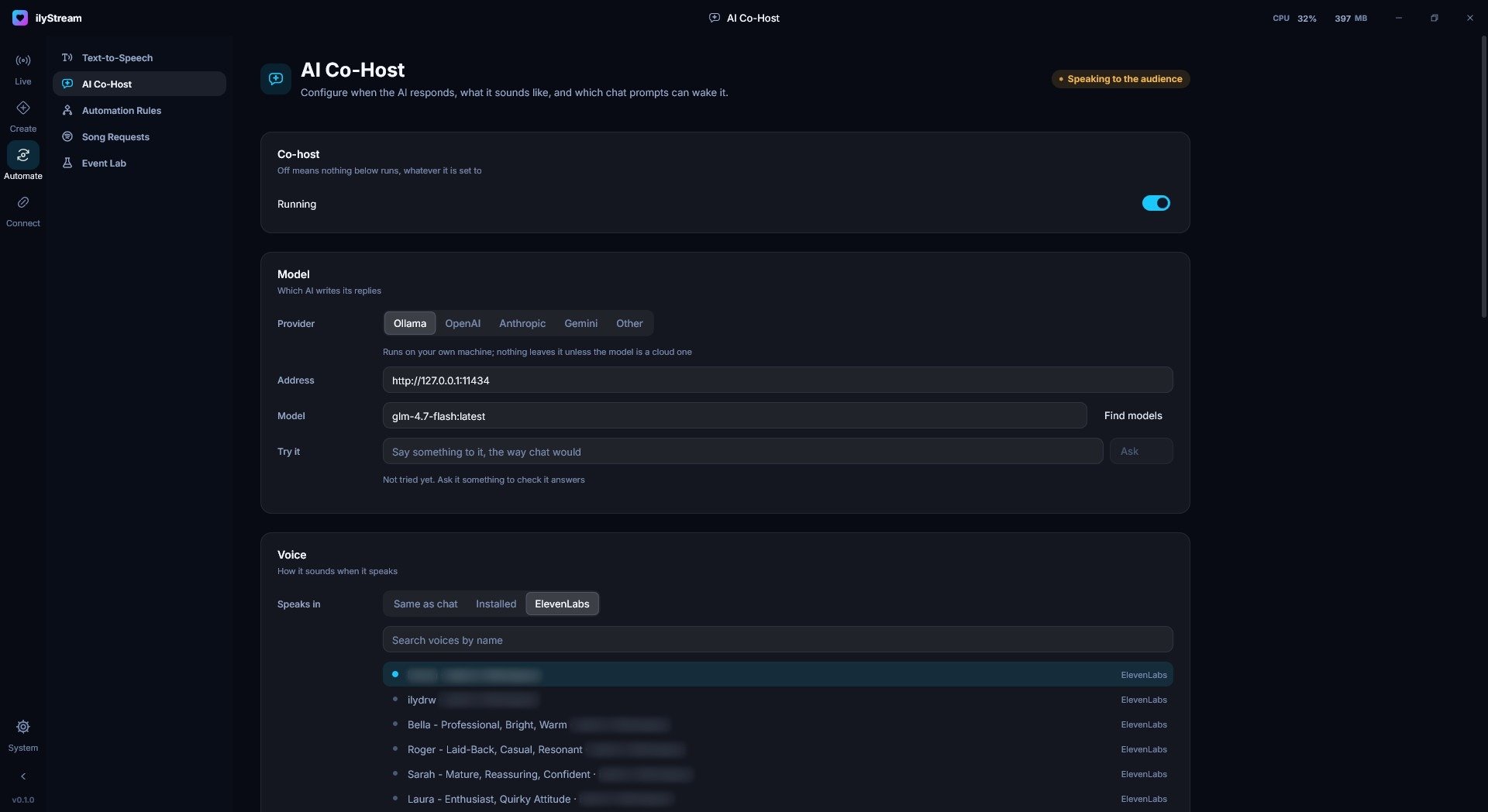This screenshot has width=1488, height=812.
Task: Select Sarah - Mature, Reassuring, Confident voice
Action: (777, 774)
